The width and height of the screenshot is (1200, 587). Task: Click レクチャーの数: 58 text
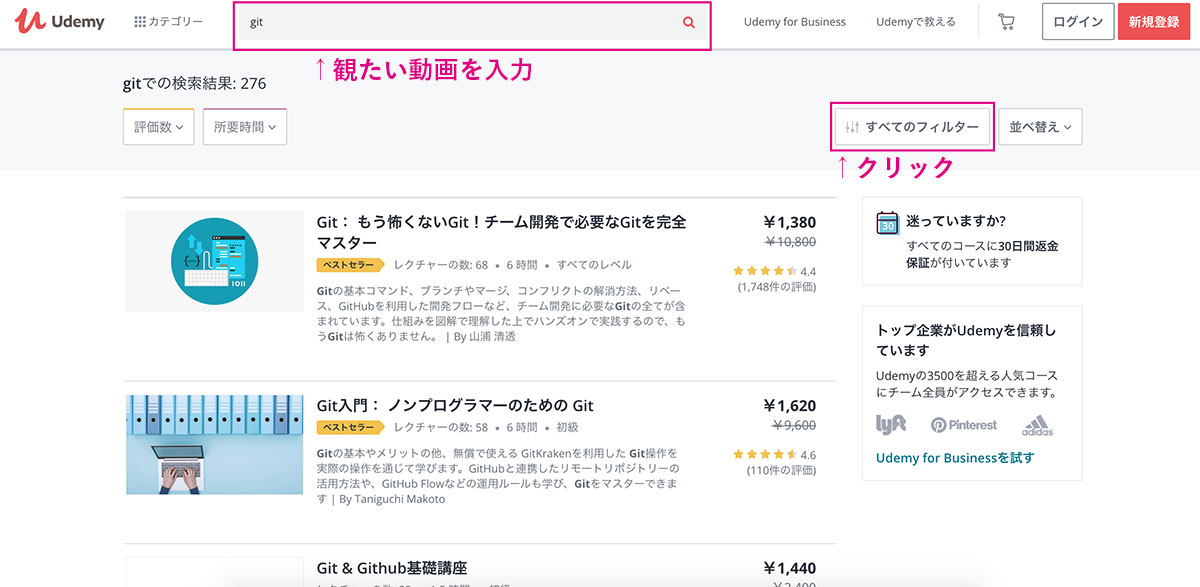441,427
